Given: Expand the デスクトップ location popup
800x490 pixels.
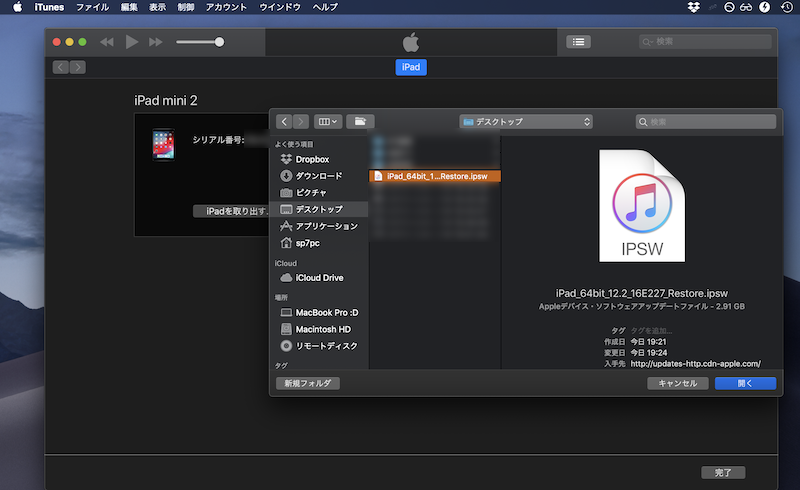Looking at the screenshot, I should pyautogui.click(x=527, y=121).
